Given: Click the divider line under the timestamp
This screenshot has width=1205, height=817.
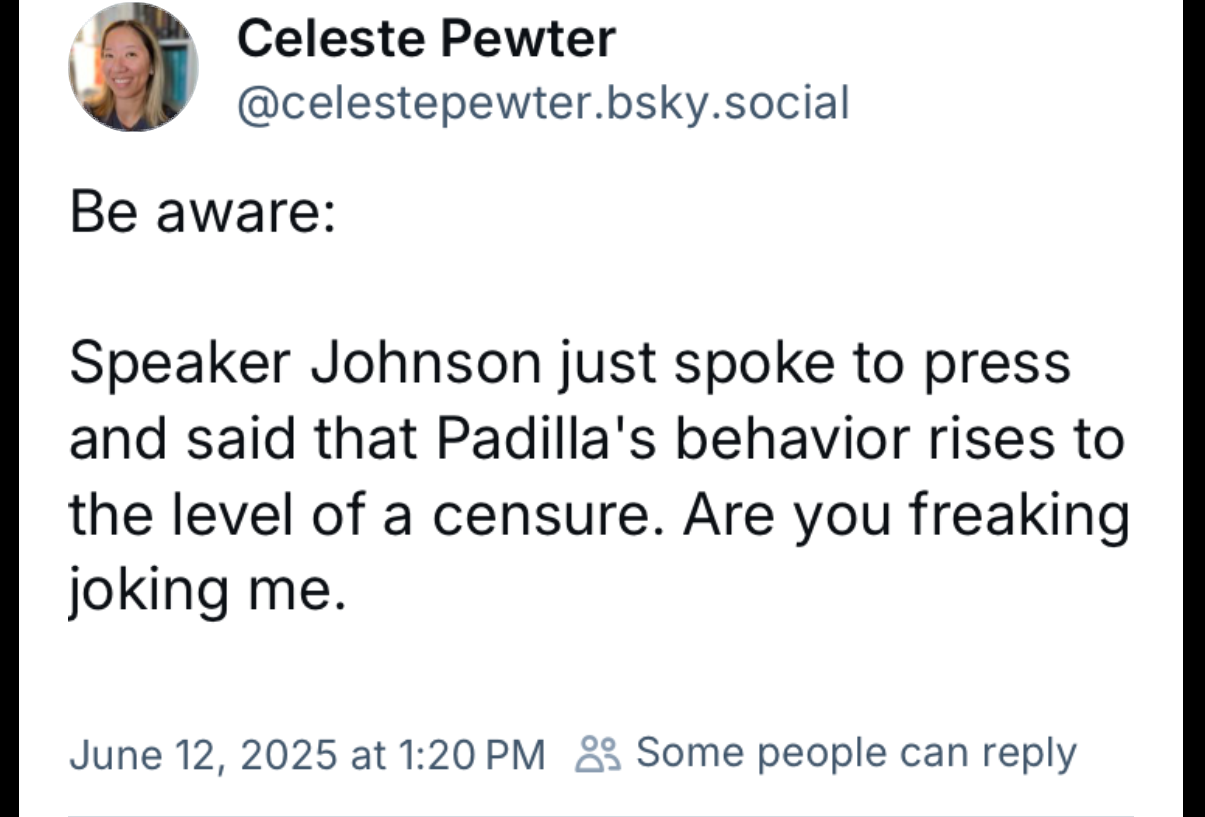Looking at the screenshot, I should [600, 814].
